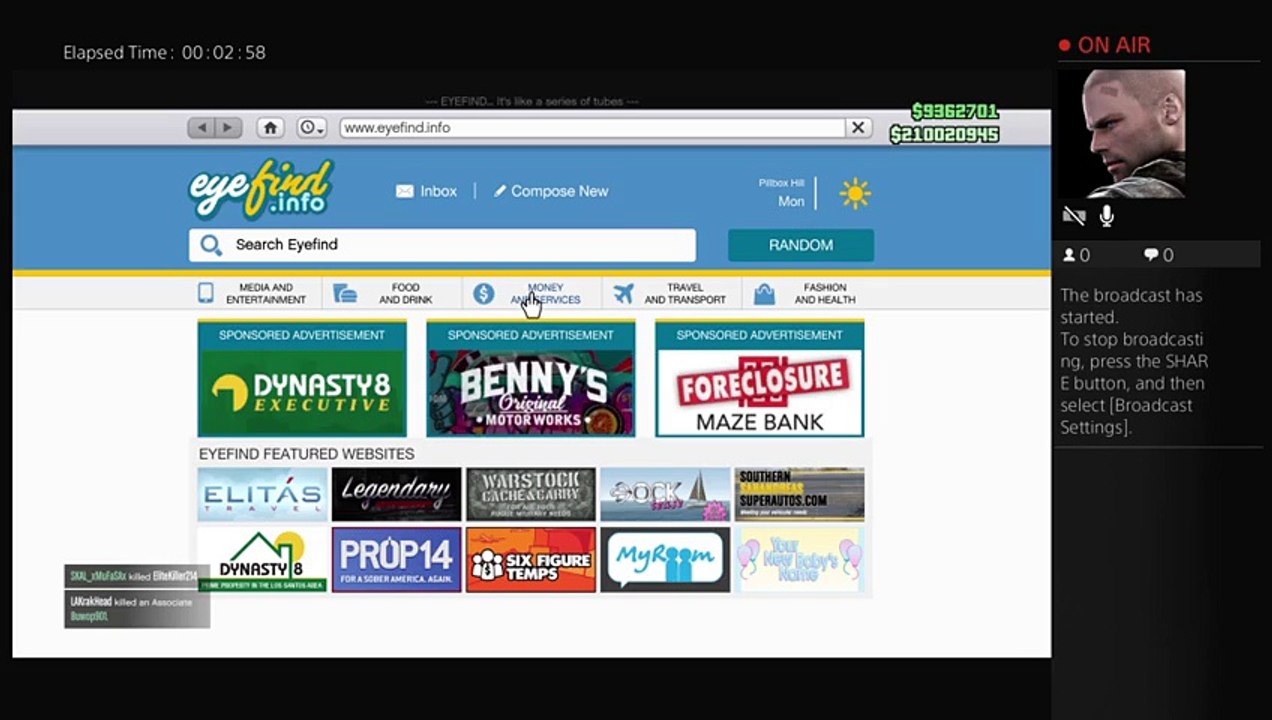Click the shopping bag icon
1272x720 pixels.
[764, 293]
